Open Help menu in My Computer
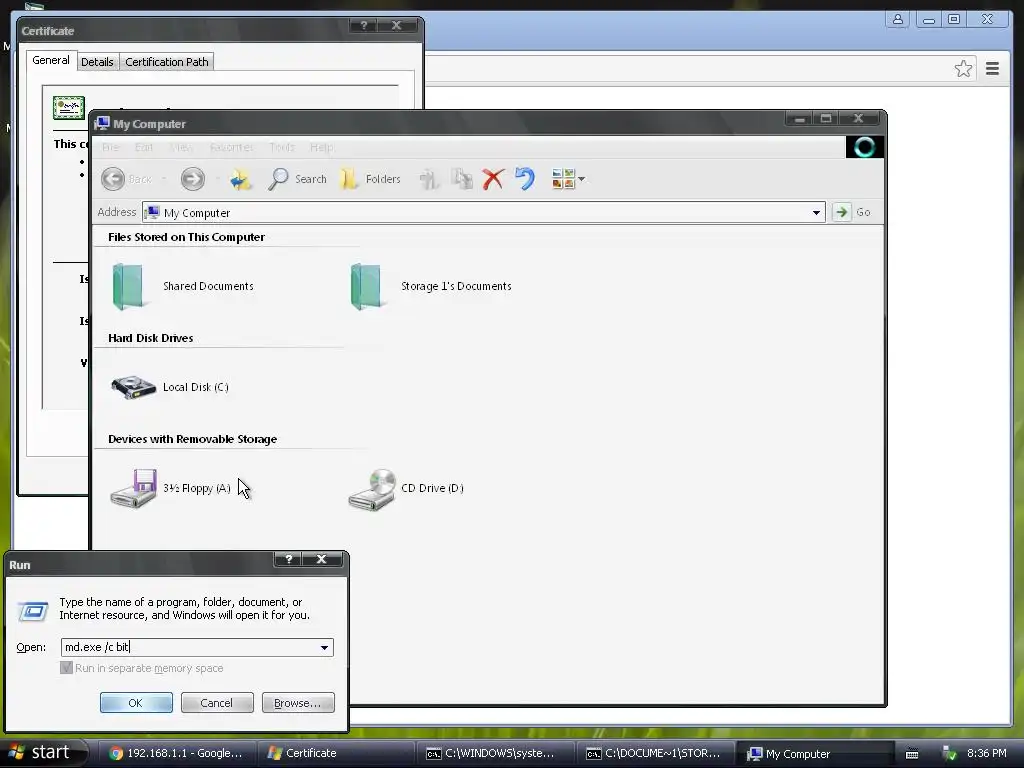1024x768 pixels. tap(321, 147)
